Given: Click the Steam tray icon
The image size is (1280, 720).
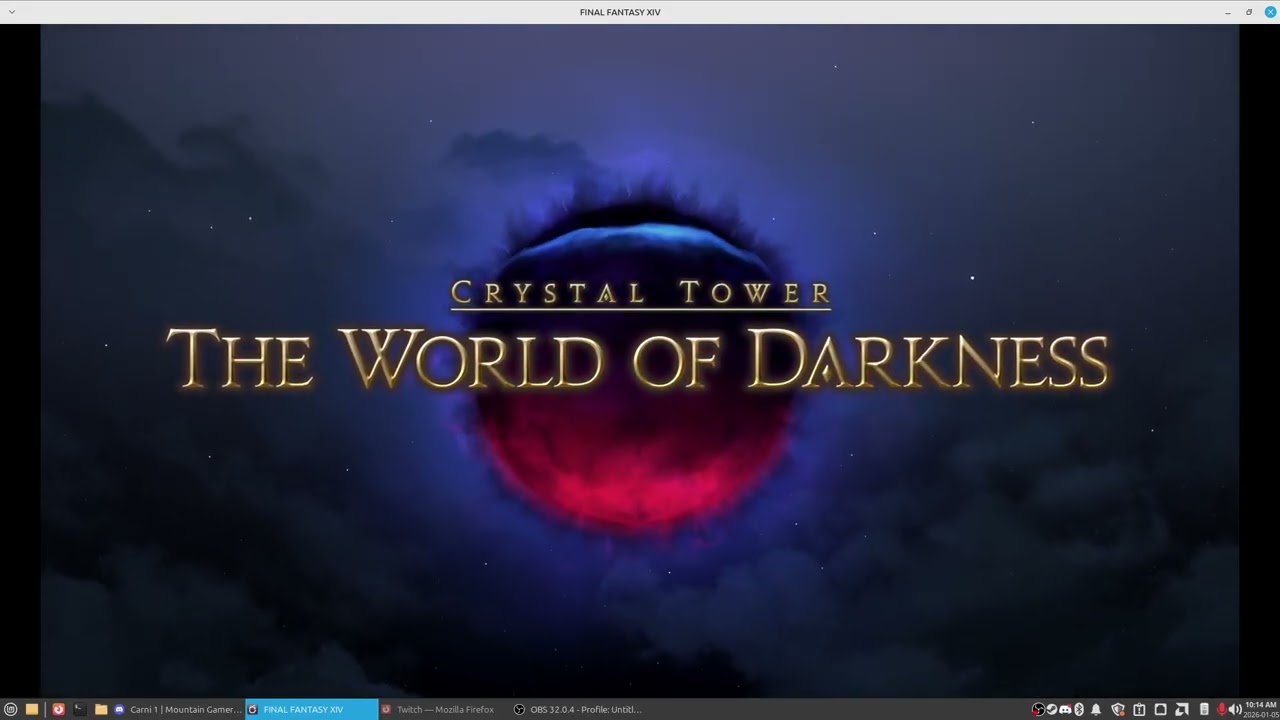Looking at the screenshot, I should [1052, 709].
